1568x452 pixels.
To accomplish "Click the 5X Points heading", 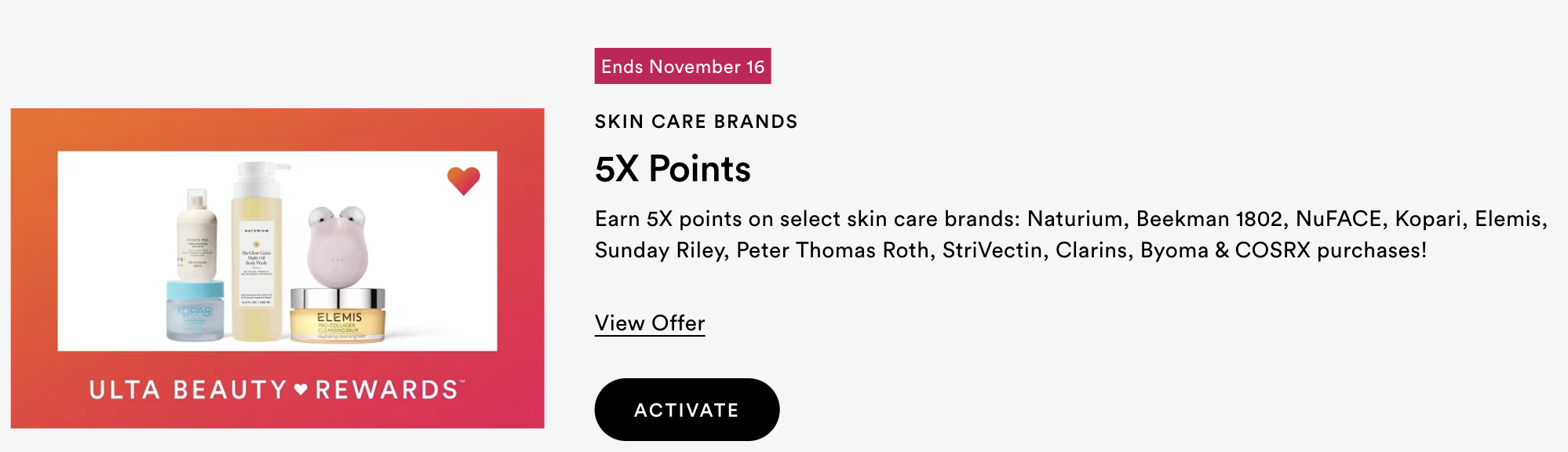I will [673, 169].
